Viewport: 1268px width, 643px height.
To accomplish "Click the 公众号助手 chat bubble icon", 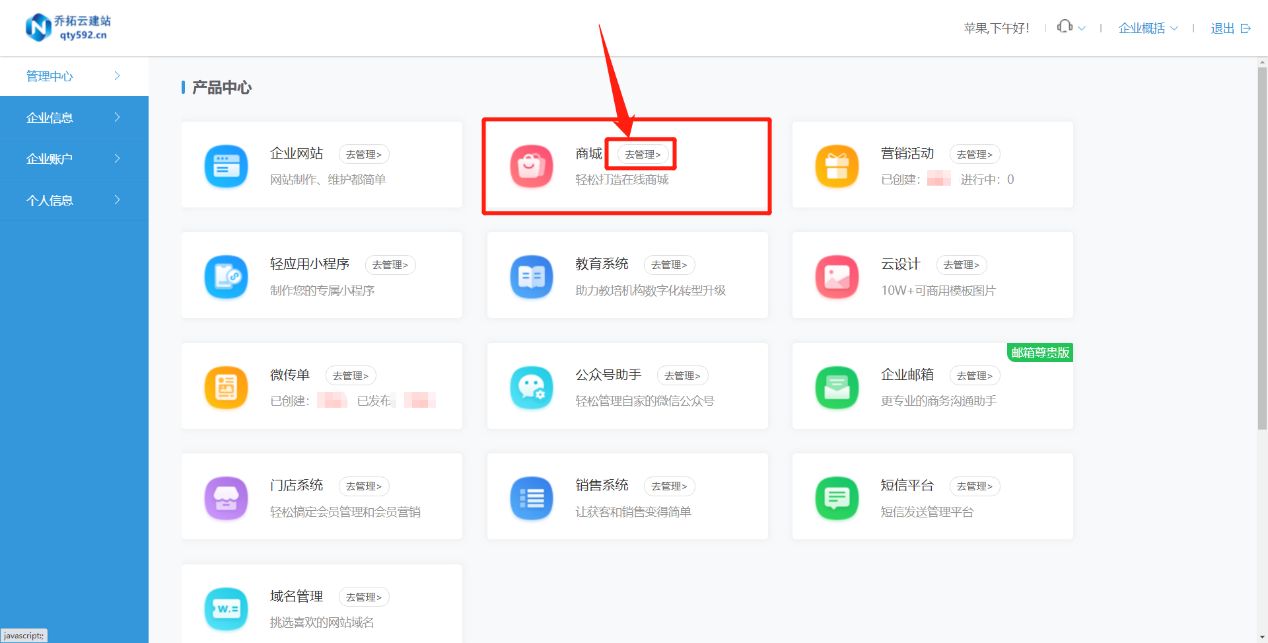I will pyautogui.click(x=531, y=386).
